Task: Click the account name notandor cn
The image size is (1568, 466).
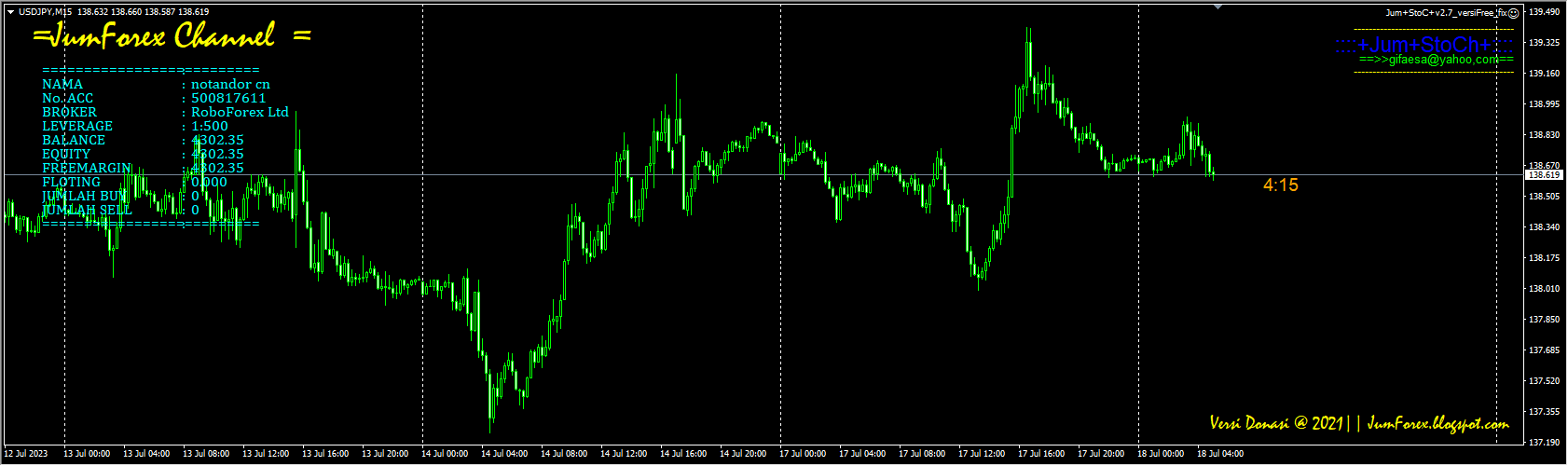Action: (x=230, y=84)
